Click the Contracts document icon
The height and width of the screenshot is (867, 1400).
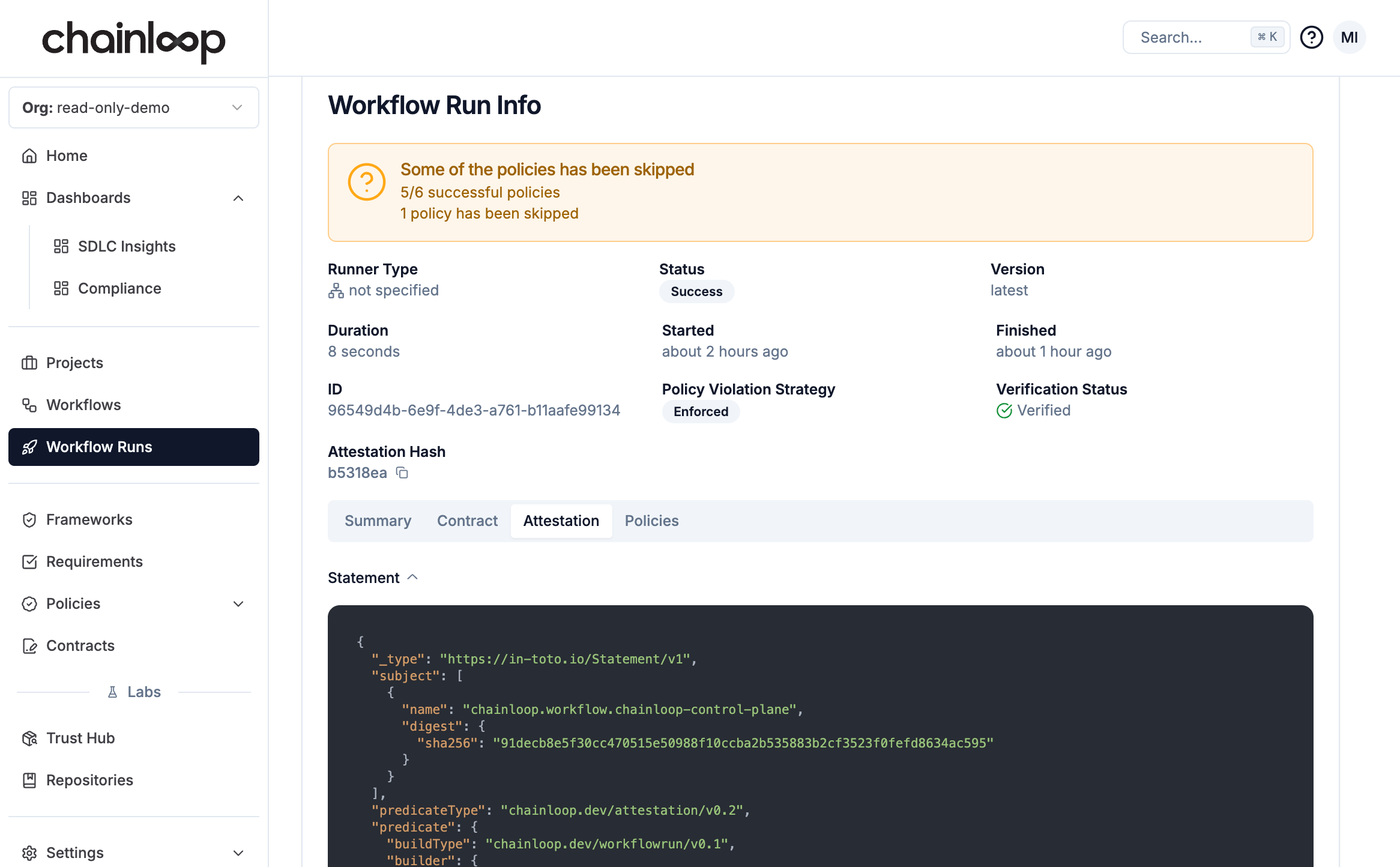tap(29, 645)
